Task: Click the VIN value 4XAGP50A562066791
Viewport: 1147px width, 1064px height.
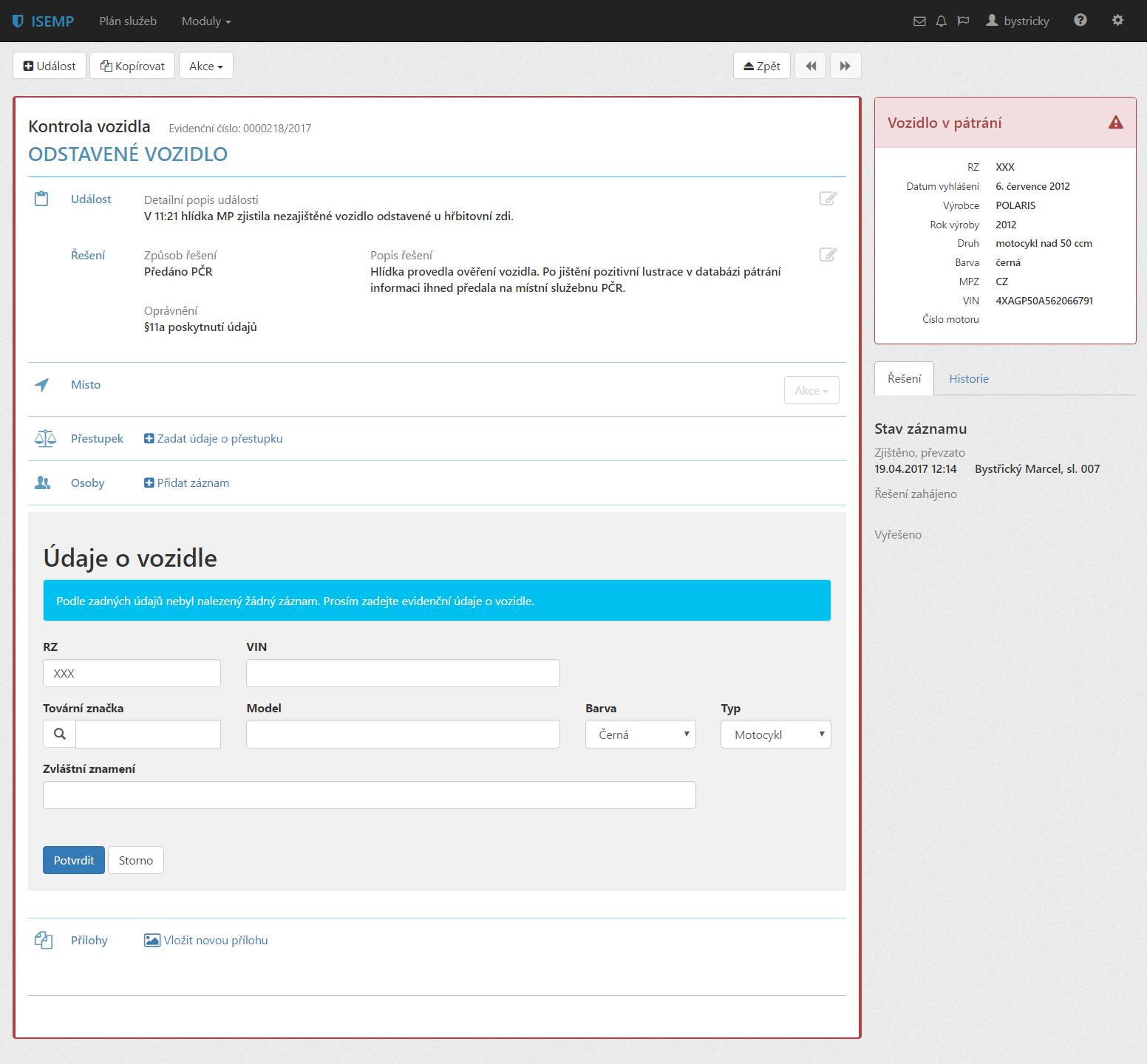Action: 1044,301
